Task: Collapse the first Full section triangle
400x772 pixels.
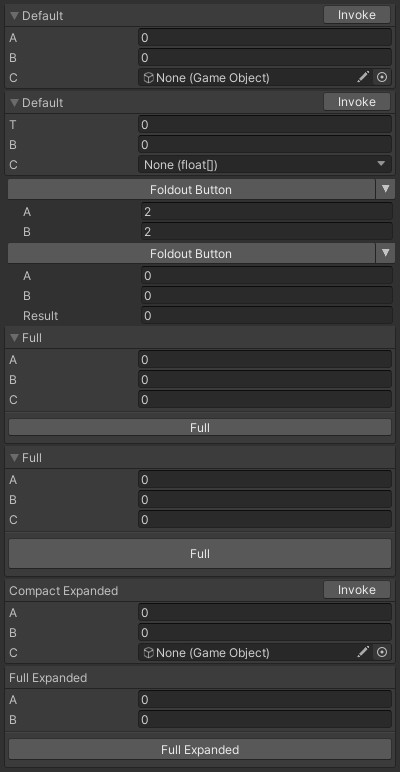Action: 14,338
